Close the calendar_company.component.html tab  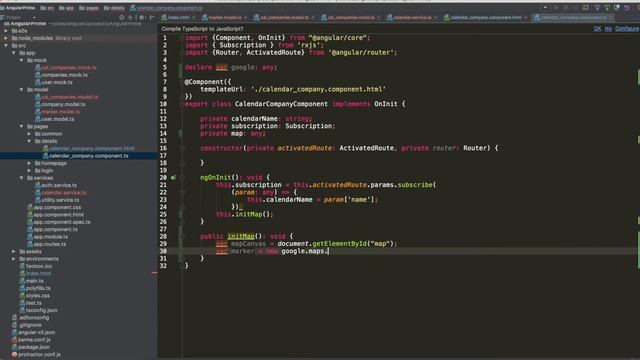[526, 18]
